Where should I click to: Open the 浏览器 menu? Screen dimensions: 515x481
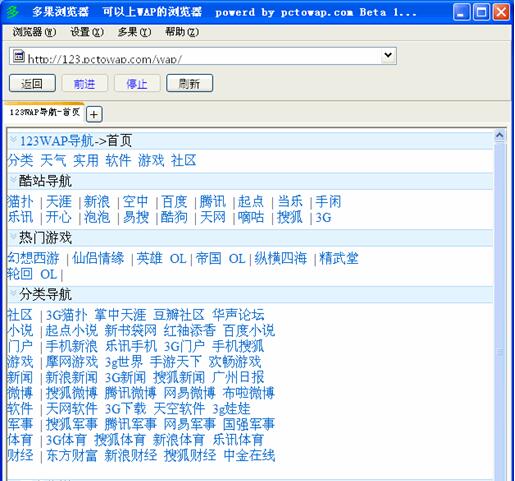34,32
